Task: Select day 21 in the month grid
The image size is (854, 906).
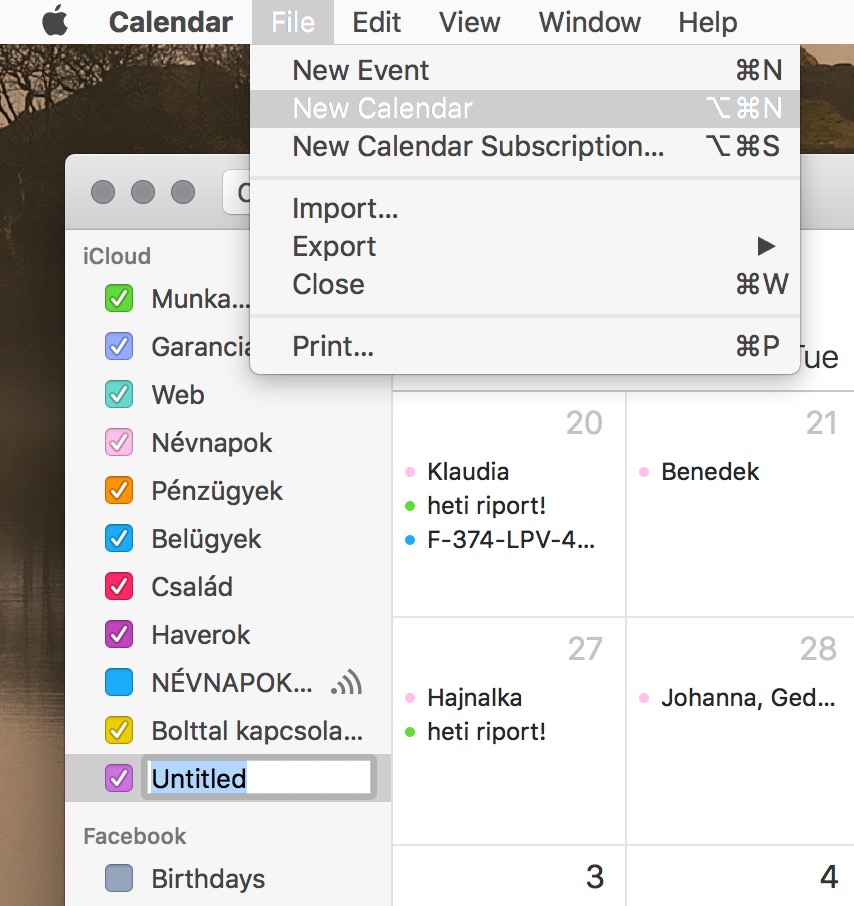Action: 821,423
